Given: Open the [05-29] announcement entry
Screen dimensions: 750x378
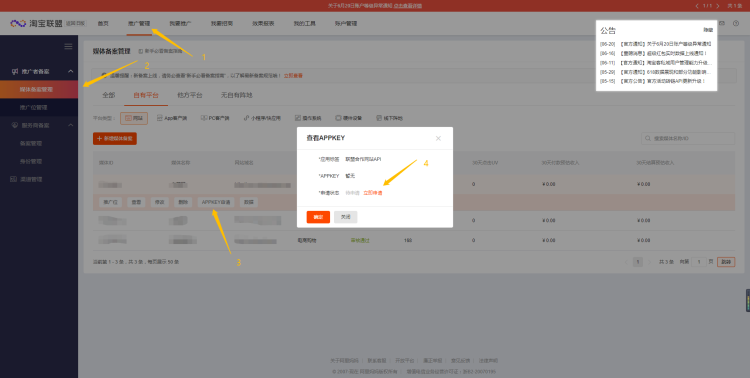Looking at the screenshot, I should 656,72.
